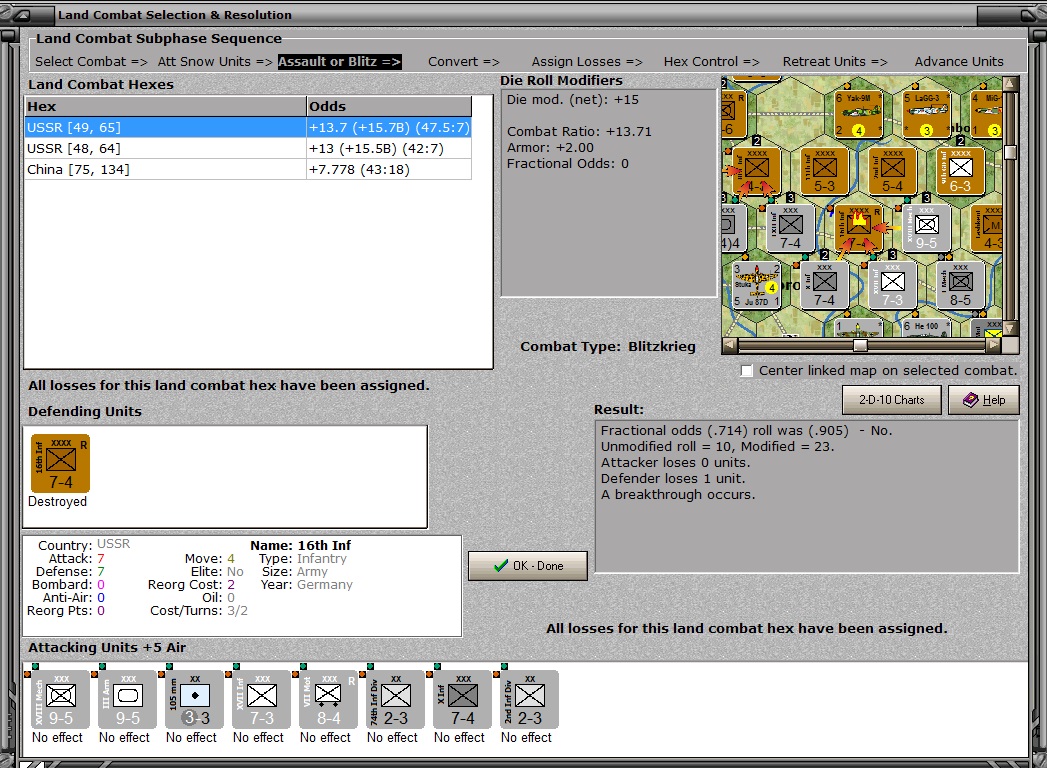Click the Retreat Units subphase step
Viewport: 1047px width, 768px height.
coord(835,61)
